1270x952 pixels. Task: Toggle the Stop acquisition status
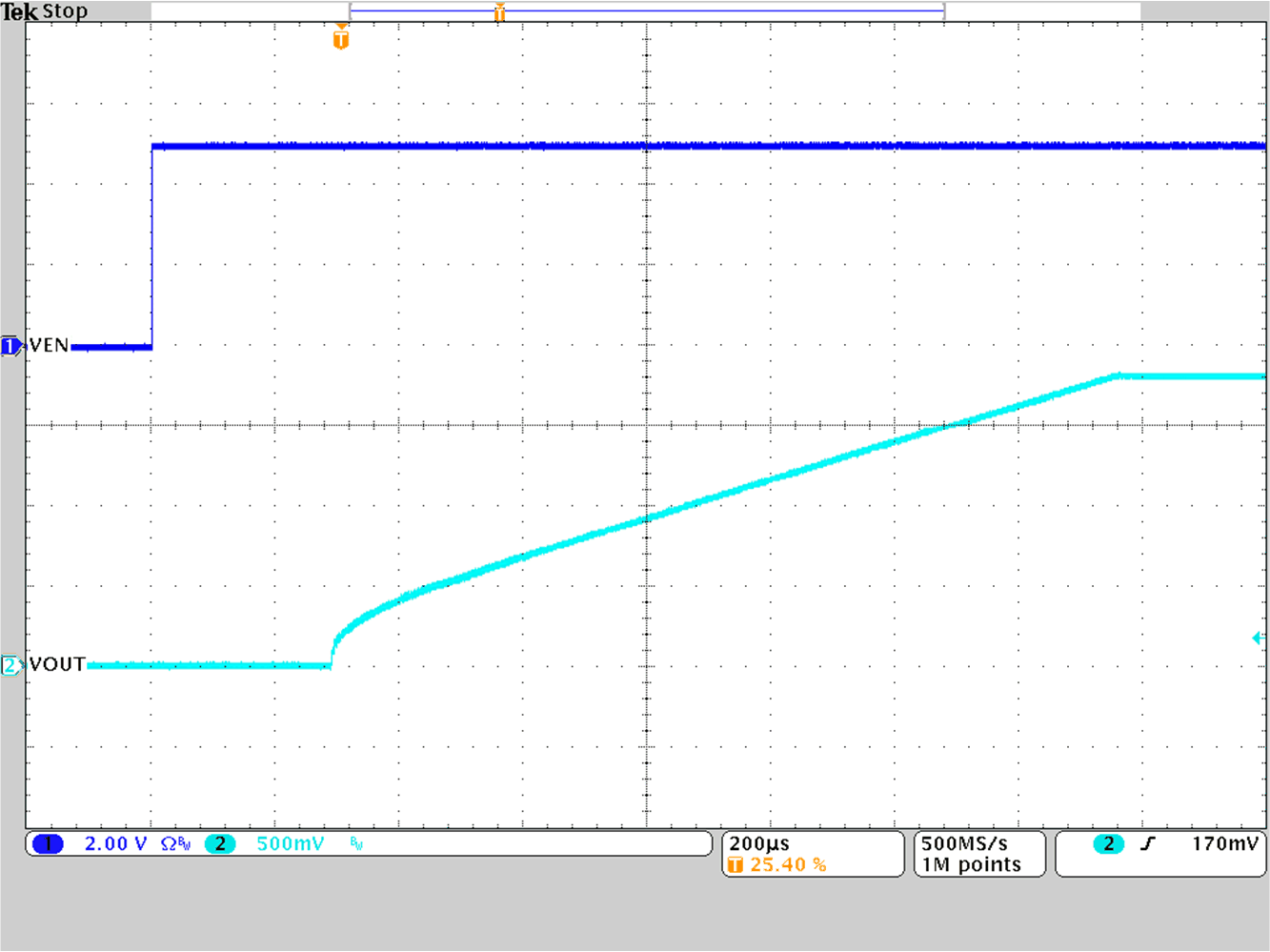click(x=67, y=10)
